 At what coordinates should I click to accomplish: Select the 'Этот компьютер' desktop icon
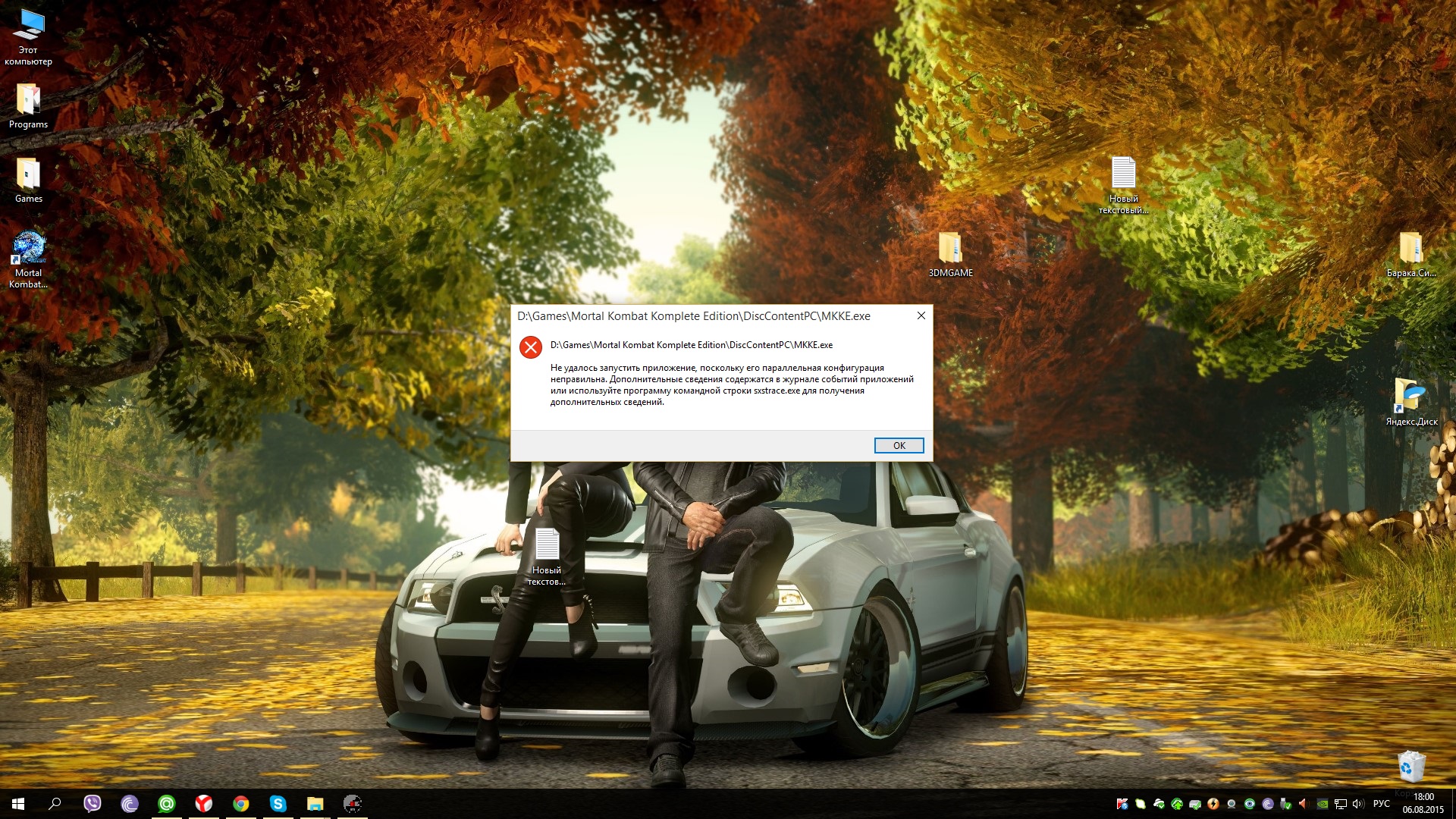pyautogui.click(x=29, y=38)
